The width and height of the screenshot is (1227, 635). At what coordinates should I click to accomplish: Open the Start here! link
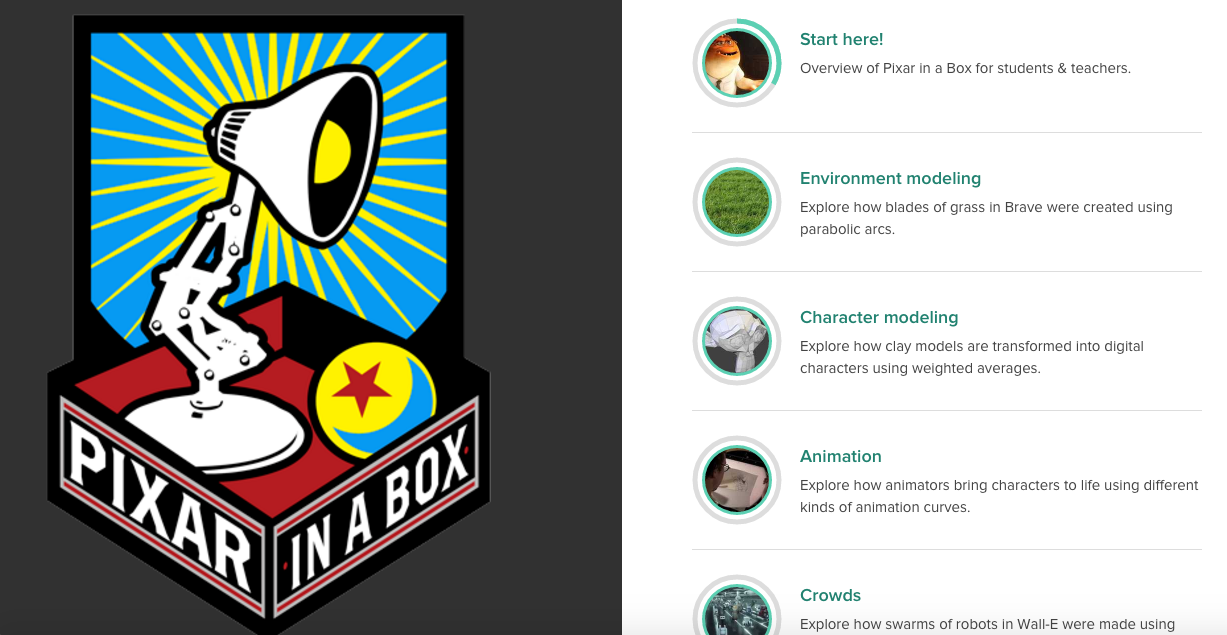pyautogui.click(x=841, y=39)
